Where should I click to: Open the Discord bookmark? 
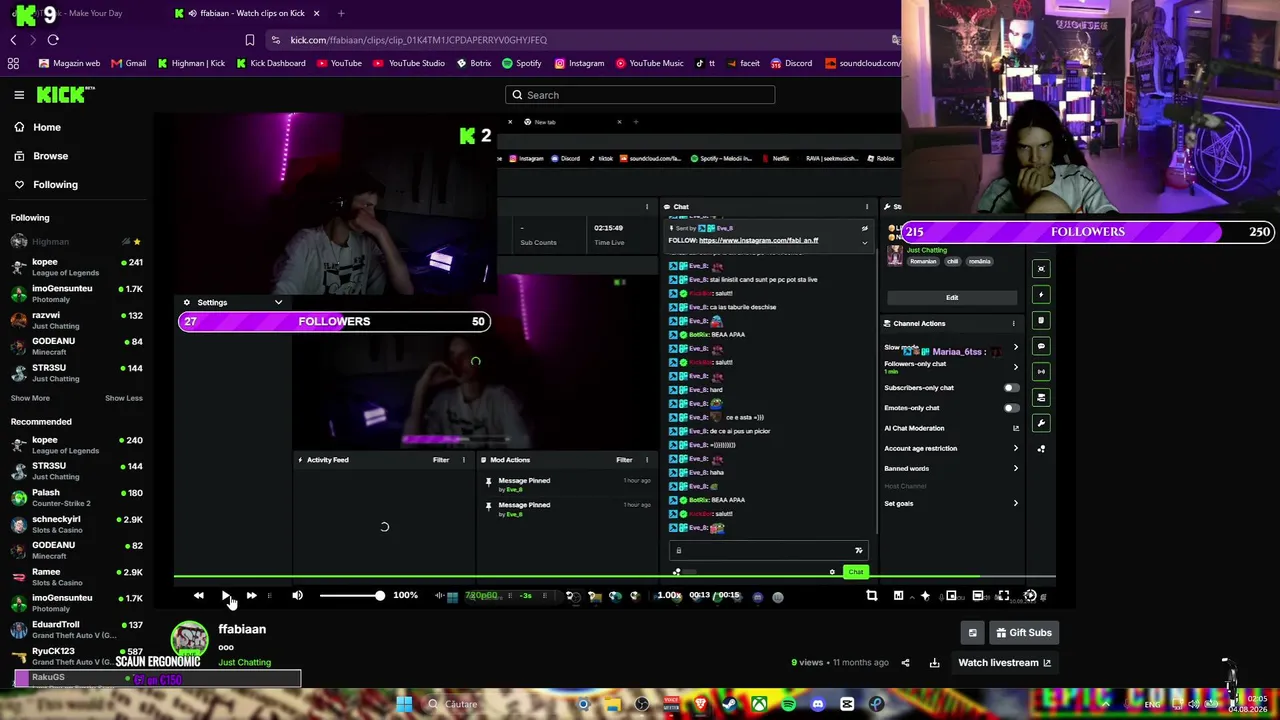[x=791, y=63]
